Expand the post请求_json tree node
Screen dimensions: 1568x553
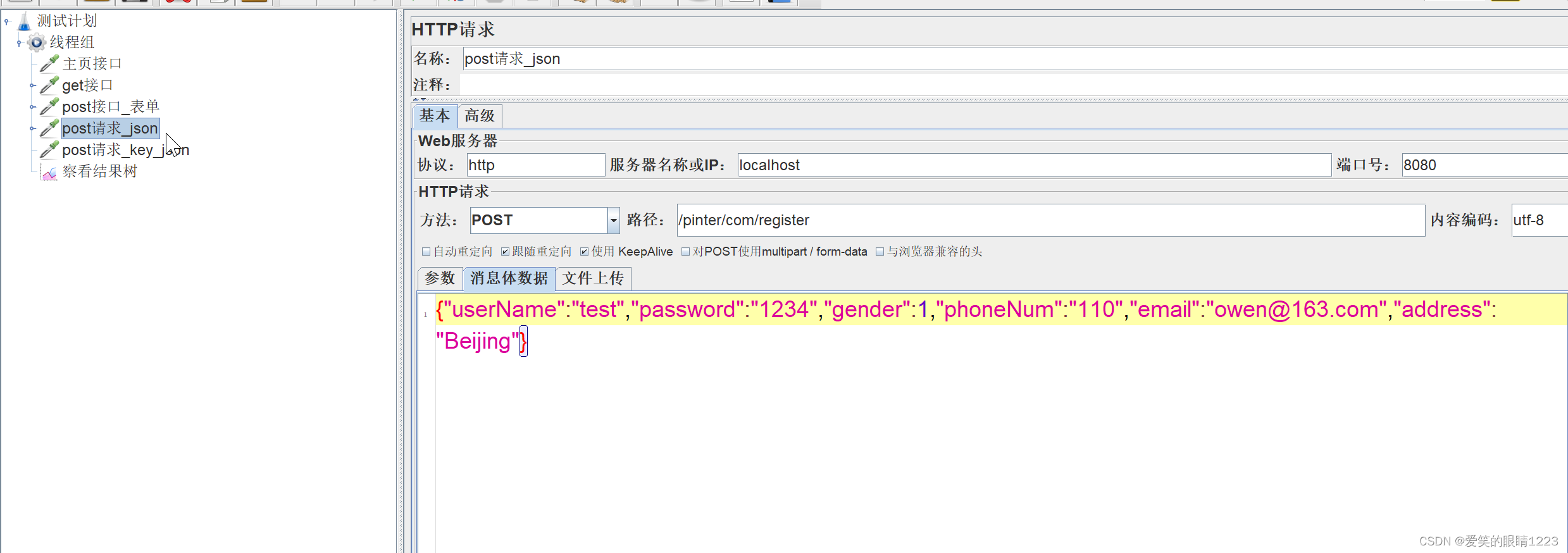tap(33, 128)
